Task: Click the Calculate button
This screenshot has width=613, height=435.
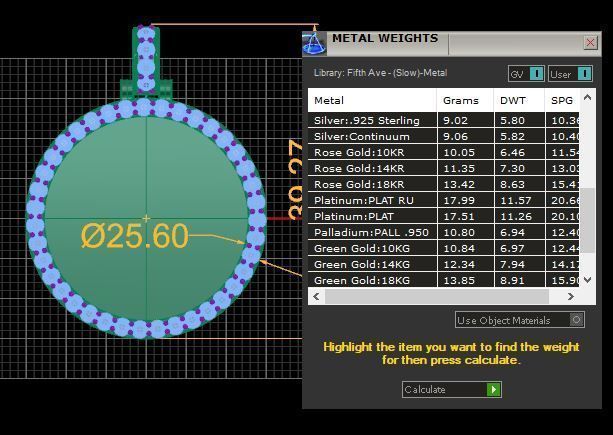Action: click(452, 390)
